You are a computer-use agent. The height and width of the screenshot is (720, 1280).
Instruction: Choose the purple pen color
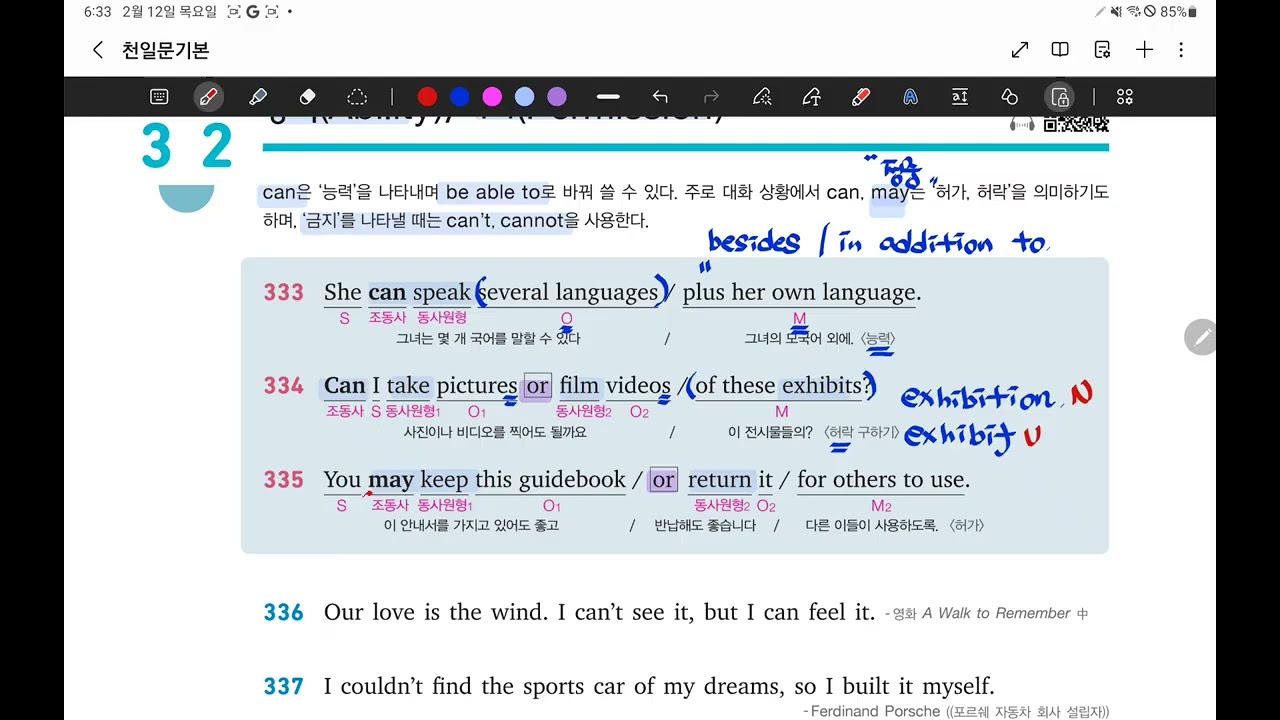coord(557,97)
